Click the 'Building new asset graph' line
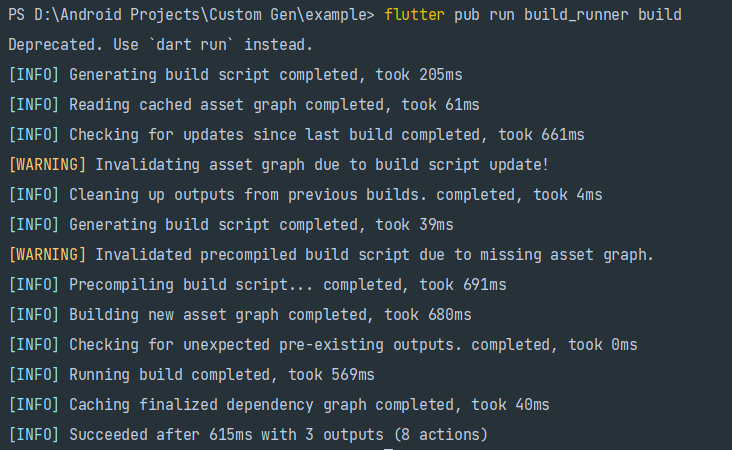Viewport: 732px width, 450px height. (240, 315)
